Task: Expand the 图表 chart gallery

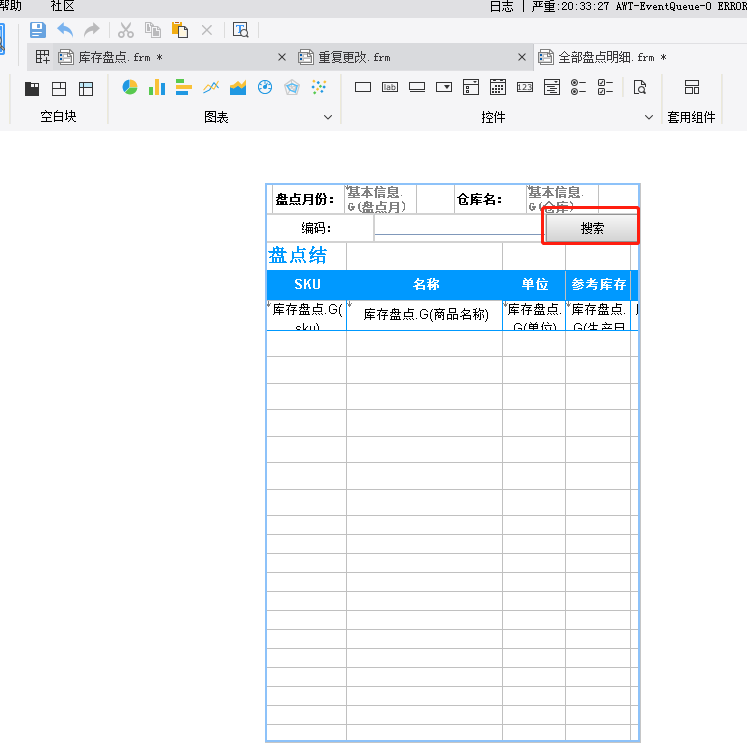Action: coord(328,118)
